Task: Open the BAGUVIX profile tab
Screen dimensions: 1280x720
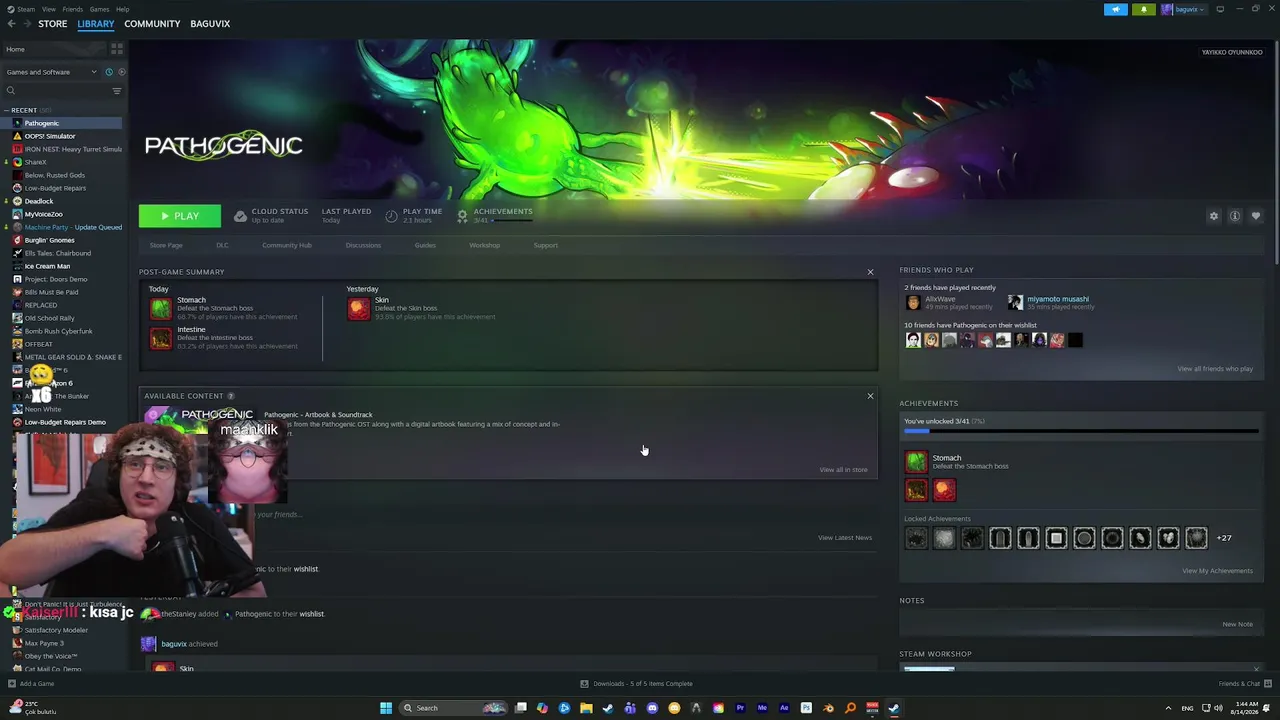Action: [210, 24]
